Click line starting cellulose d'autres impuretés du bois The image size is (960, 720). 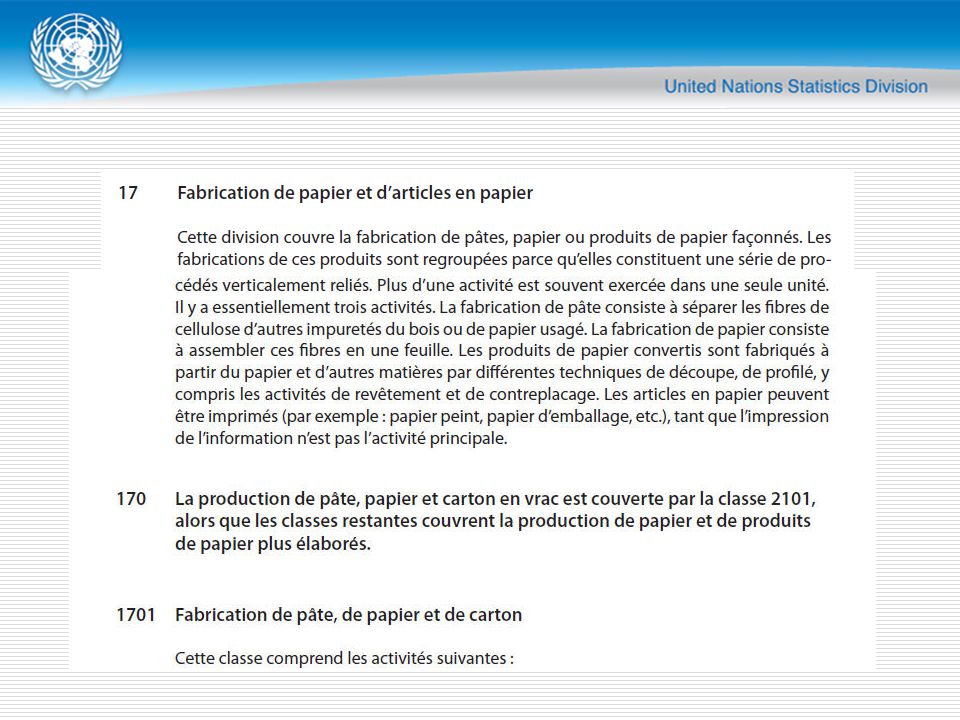[x=502, y=329]
